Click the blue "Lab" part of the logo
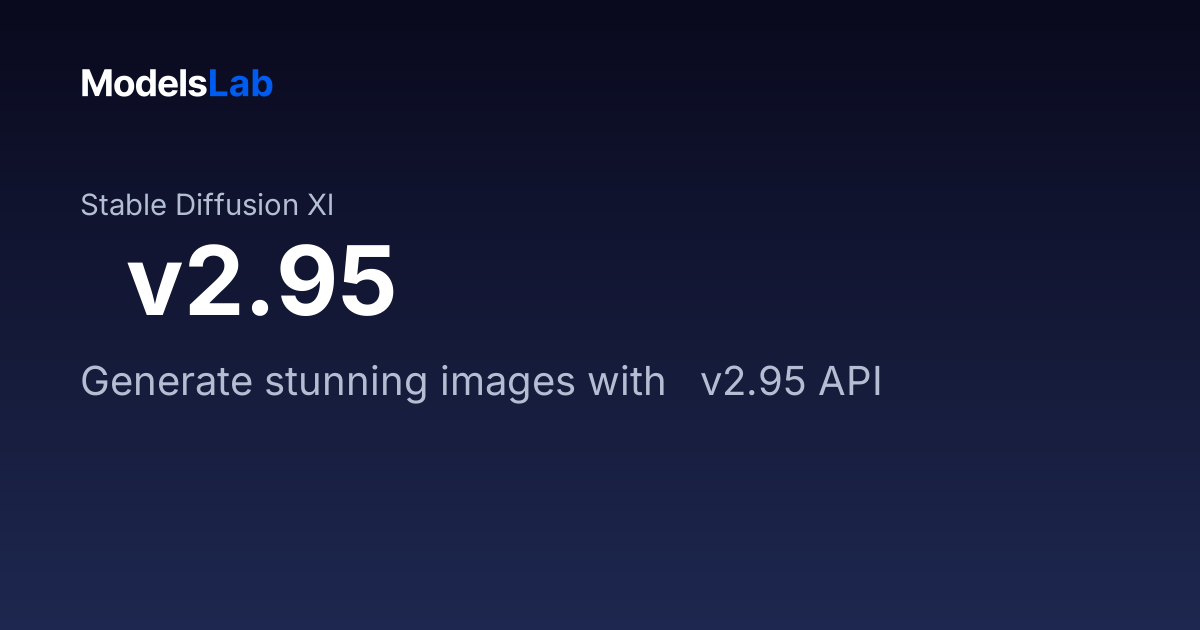Screen dimensions: 1200x630 (240, 84)
